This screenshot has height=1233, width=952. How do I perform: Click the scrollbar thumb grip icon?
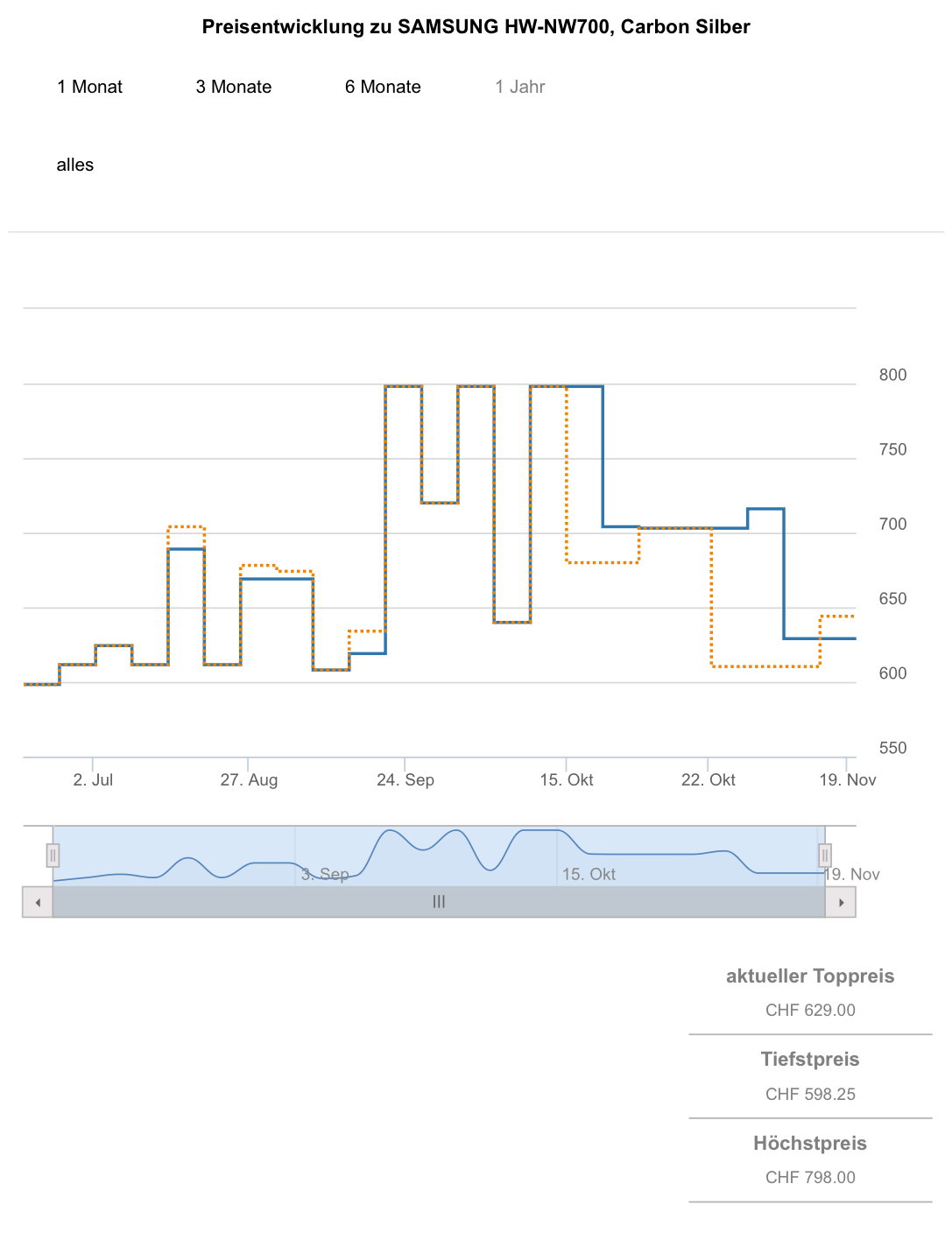(x=439, y=902)
